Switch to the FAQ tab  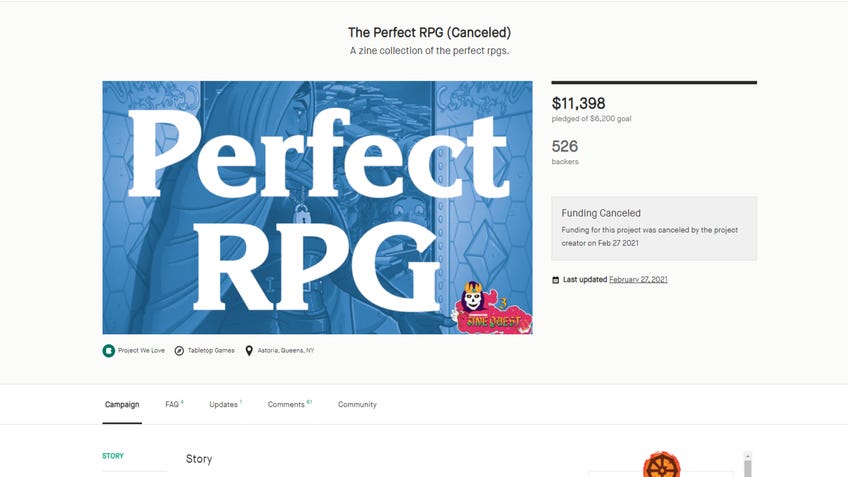(174, 405)
